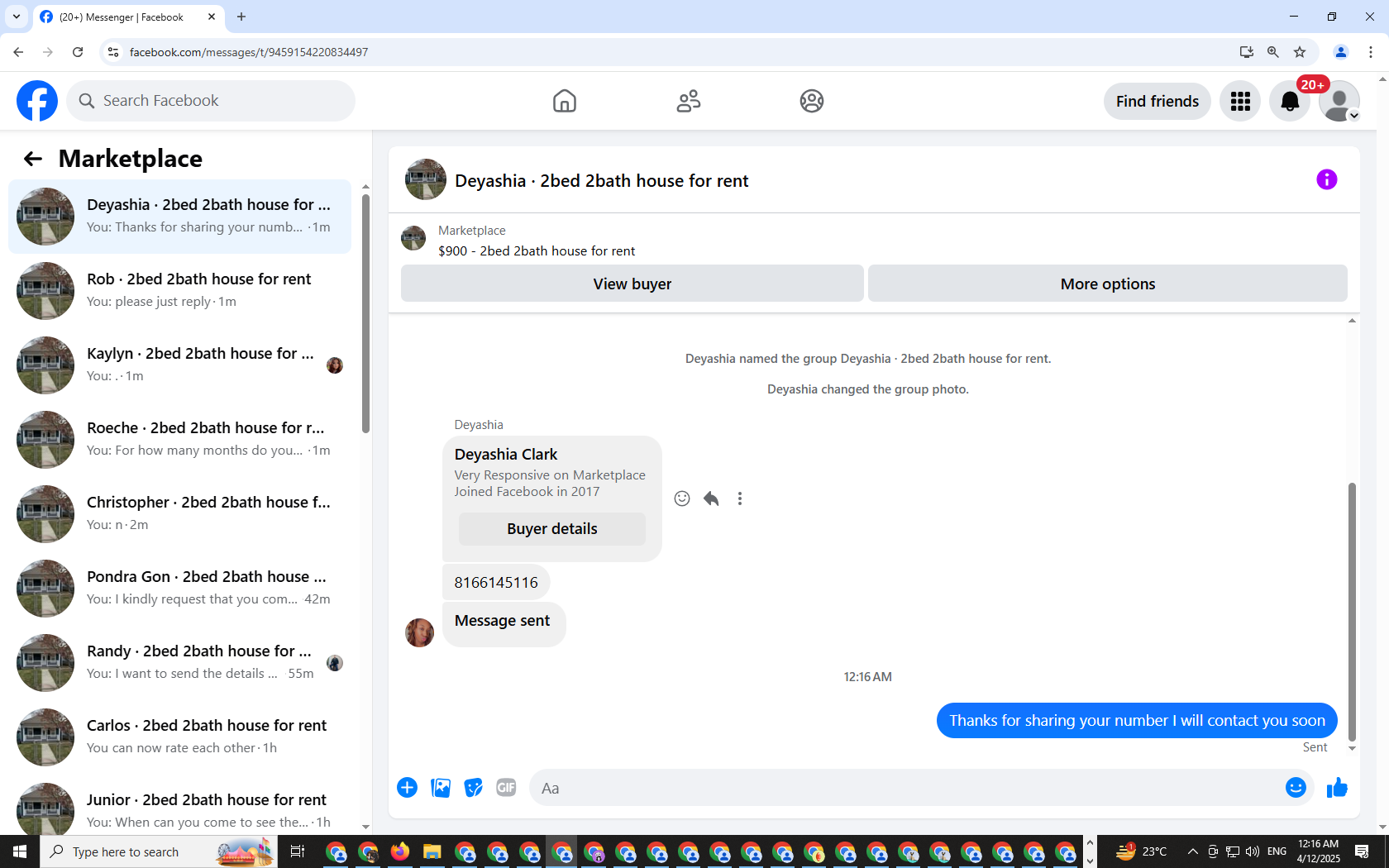
Task: Open the clock and calendar flyout
Action: point(1318,851)
